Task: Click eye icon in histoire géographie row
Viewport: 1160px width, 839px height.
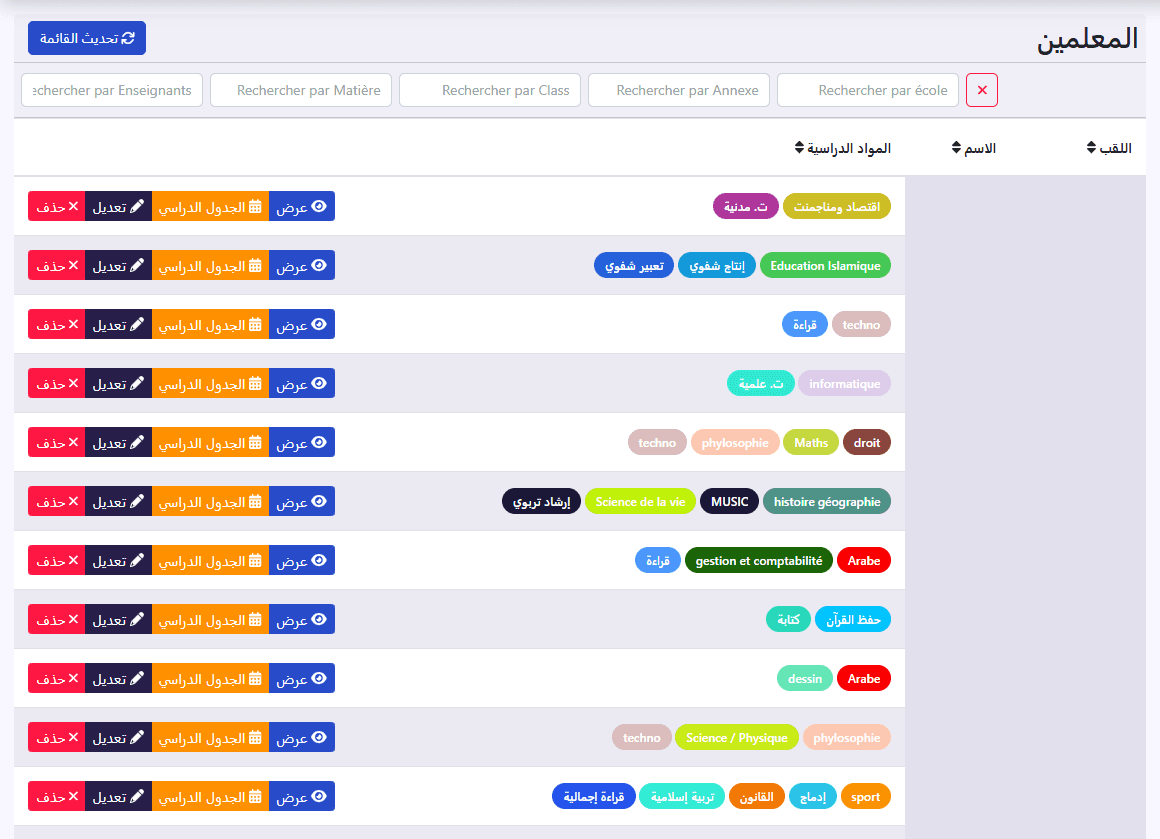Action: (x=319, y=501)
